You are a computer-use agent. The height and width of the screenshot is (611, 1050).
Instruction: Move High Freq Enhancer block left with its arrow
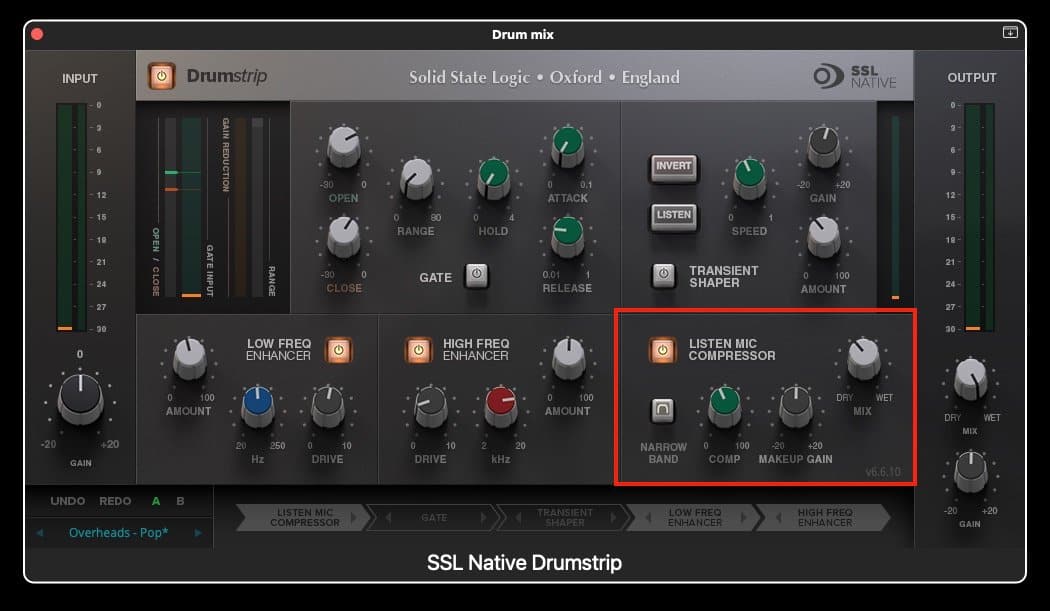[777, 517]
